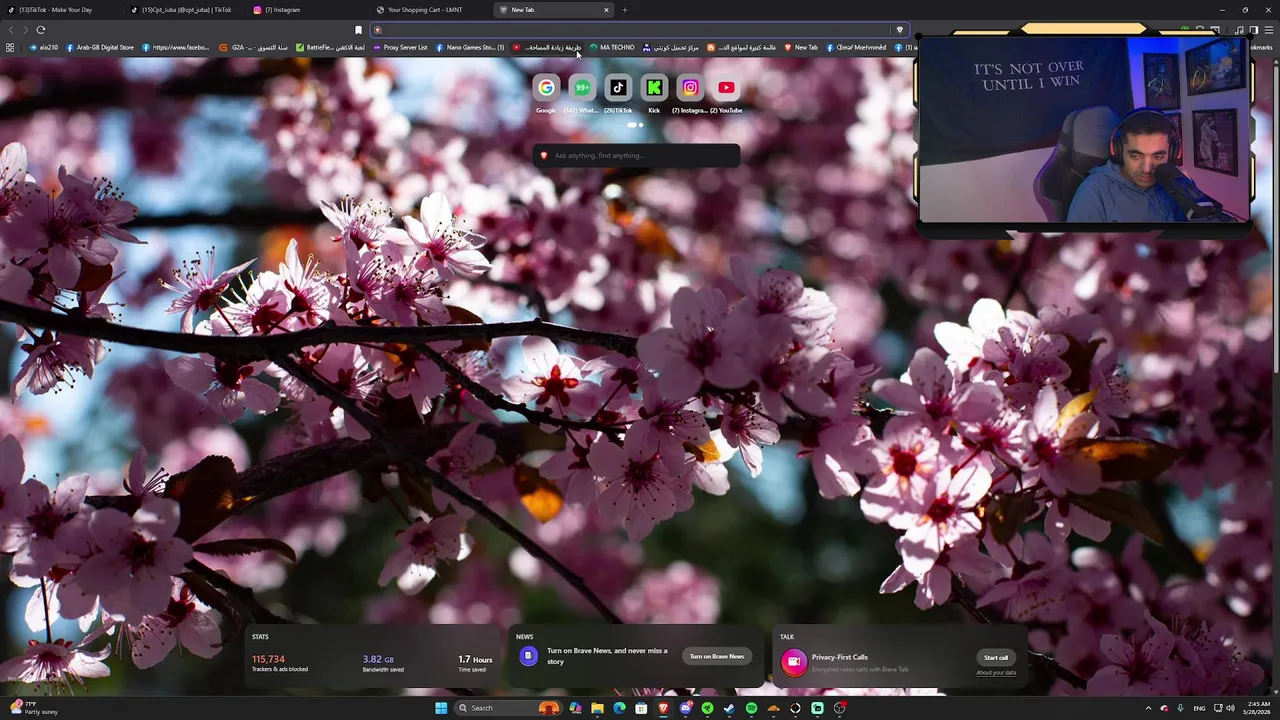Open Steam from the taskbar
Viewport: 1280px width, 720px height.
(x=729, y=708)
